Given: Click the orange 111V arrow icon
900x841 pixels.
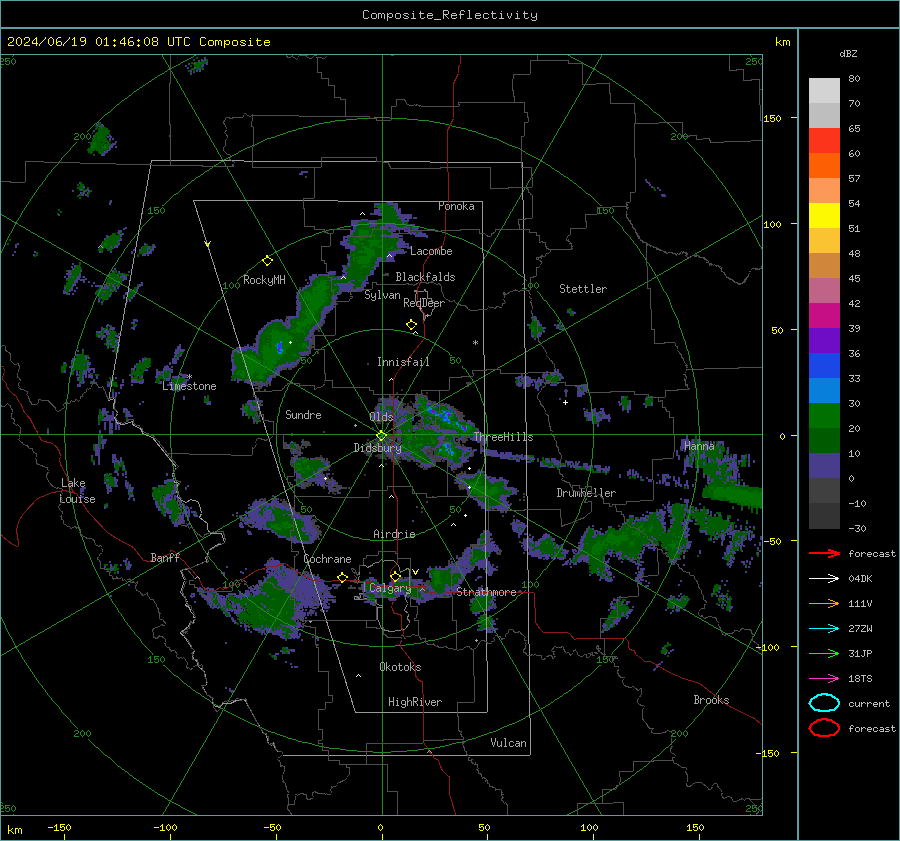Looking at the screenshot, I should click(824, 603).
